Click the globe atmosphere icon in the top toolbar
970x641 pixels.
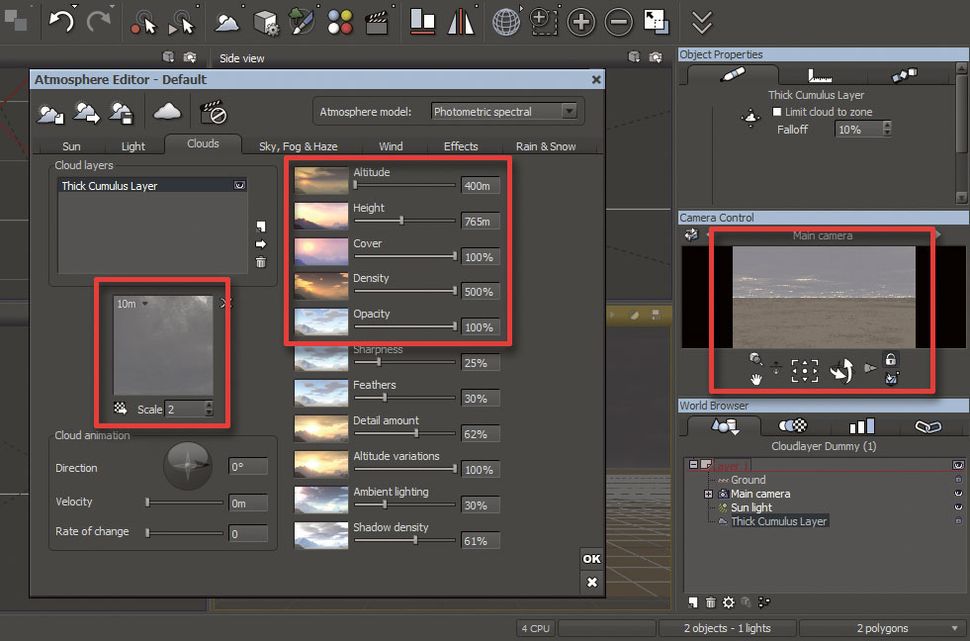tap(507, 21)
